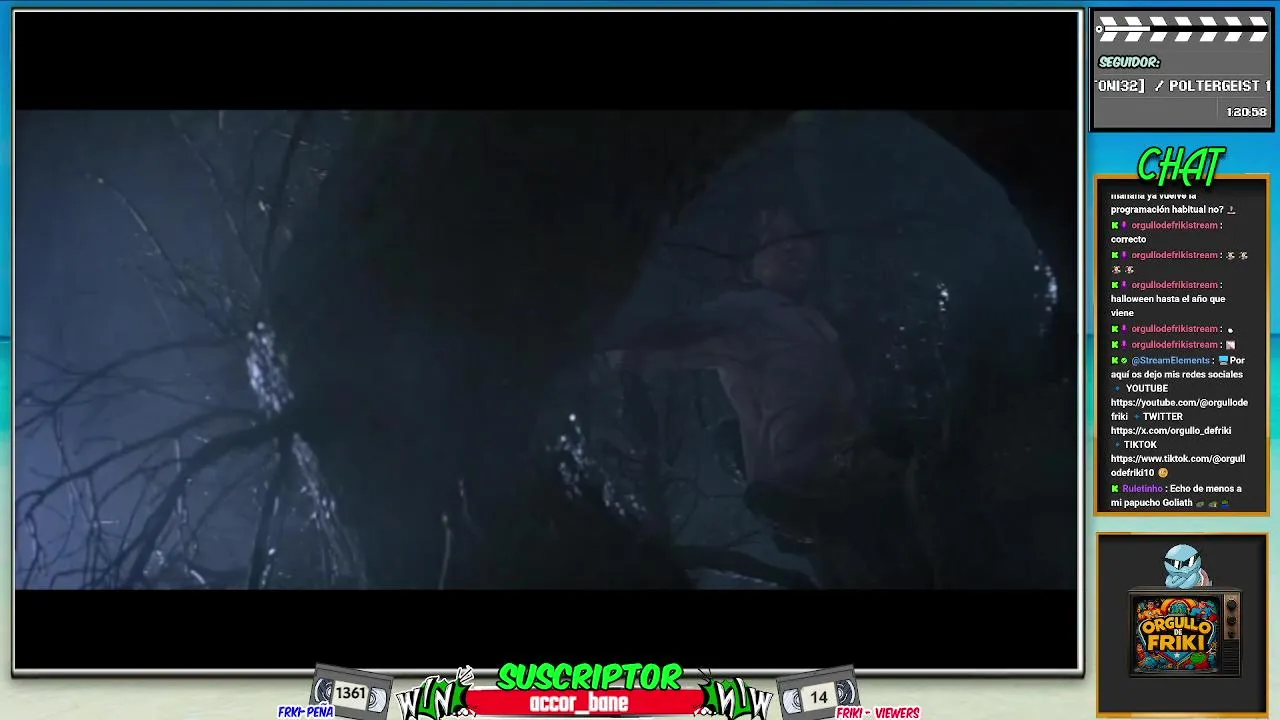
Task: Click the clapperboard icon above SEGUIDOR
Action: pyautogui.click(x=1181, y=29)
